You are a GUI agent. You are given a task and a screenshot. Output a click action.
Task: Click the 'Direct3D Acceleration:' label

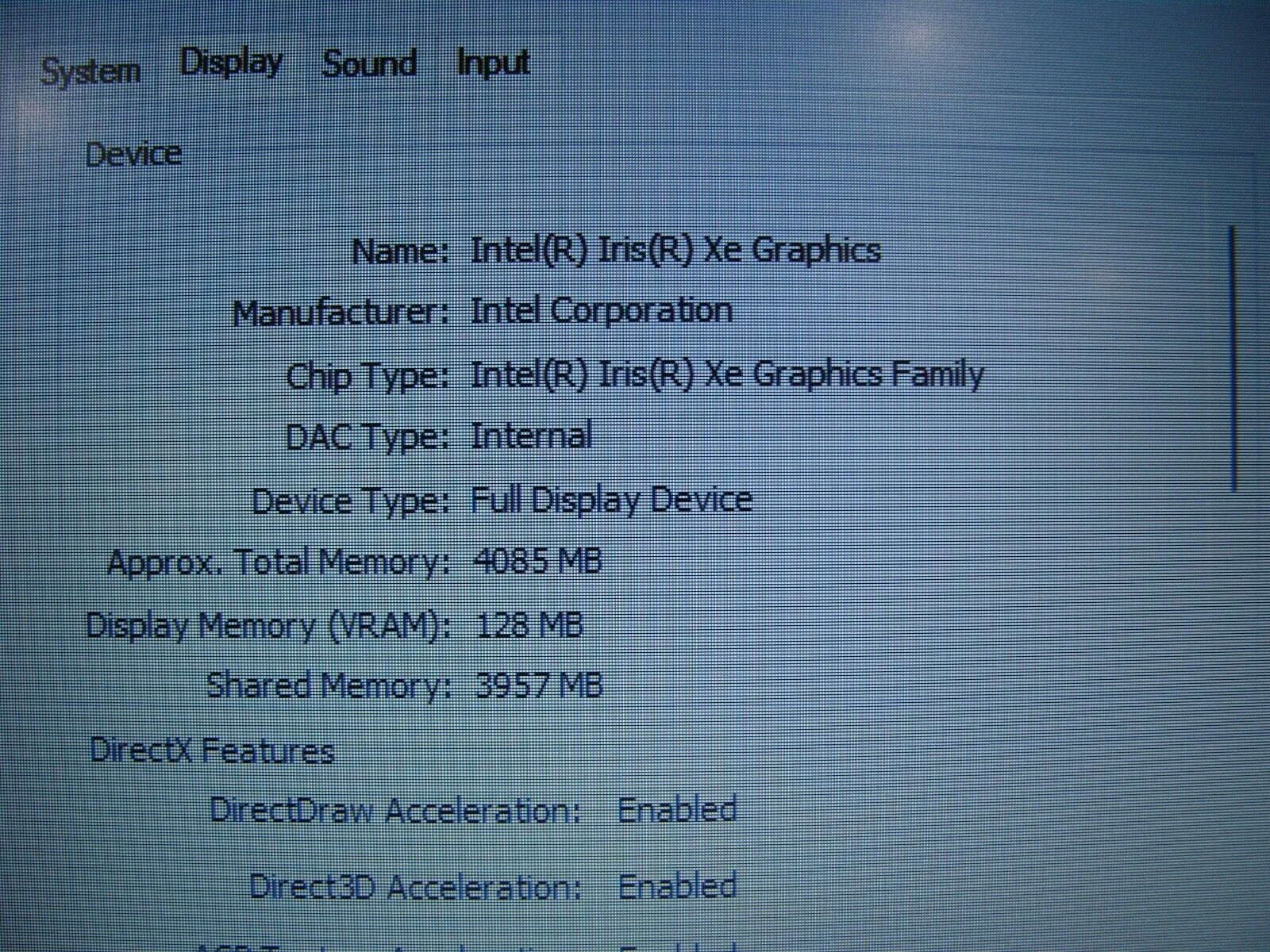(x=415, y=886)
